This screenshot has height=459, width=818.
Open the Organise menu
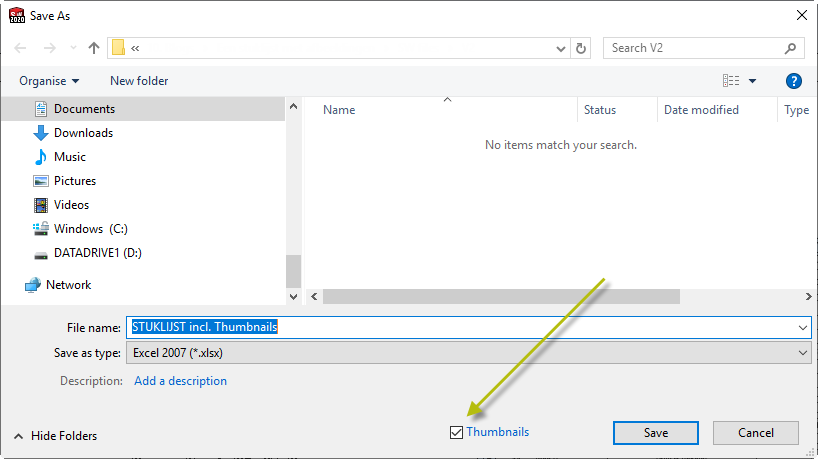click(x=49, y=81)
